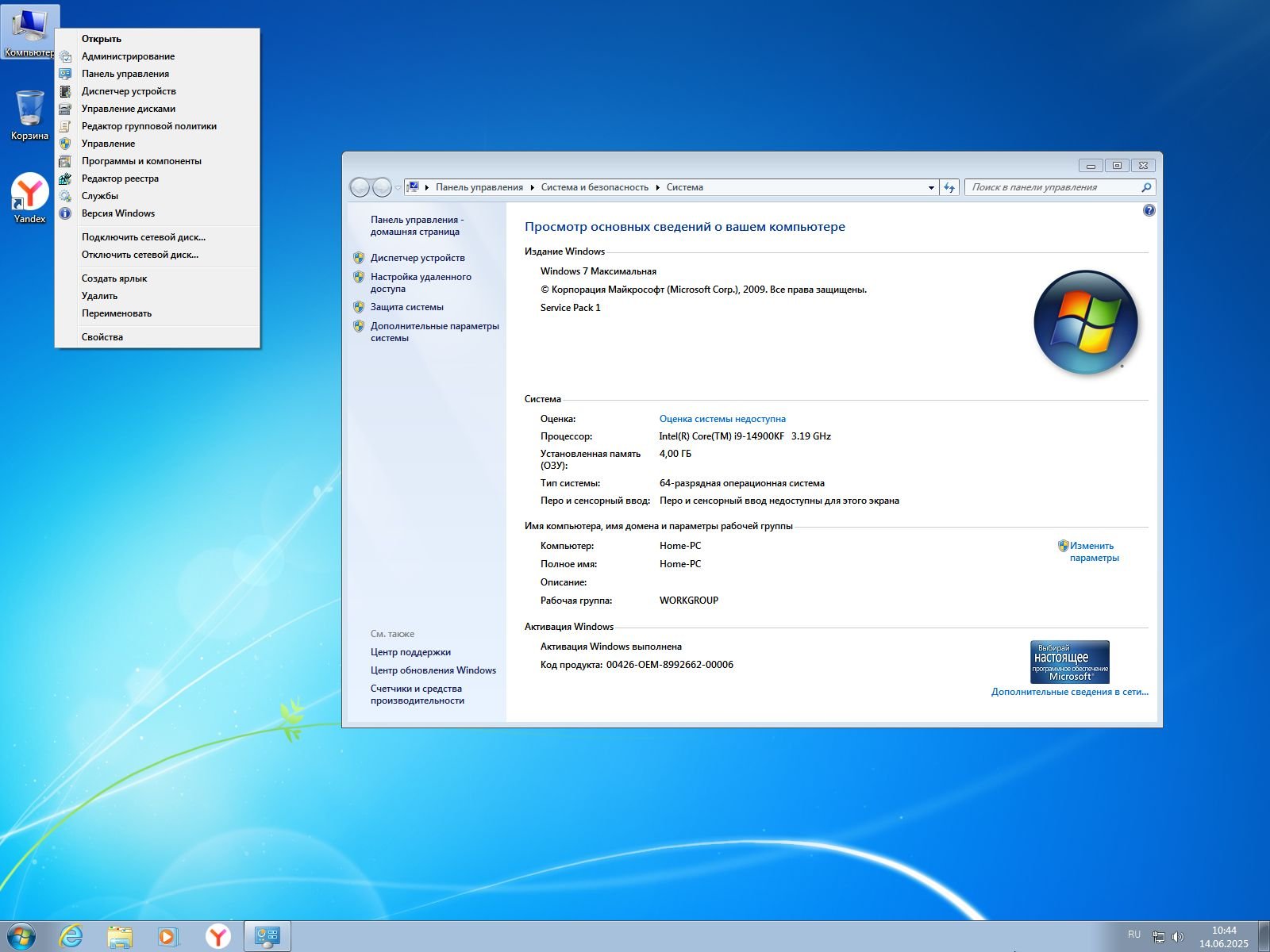Click the Windows Start orb
This screenshot has width=1270, height=952.
pyautogui.click(x=21, y=936)
